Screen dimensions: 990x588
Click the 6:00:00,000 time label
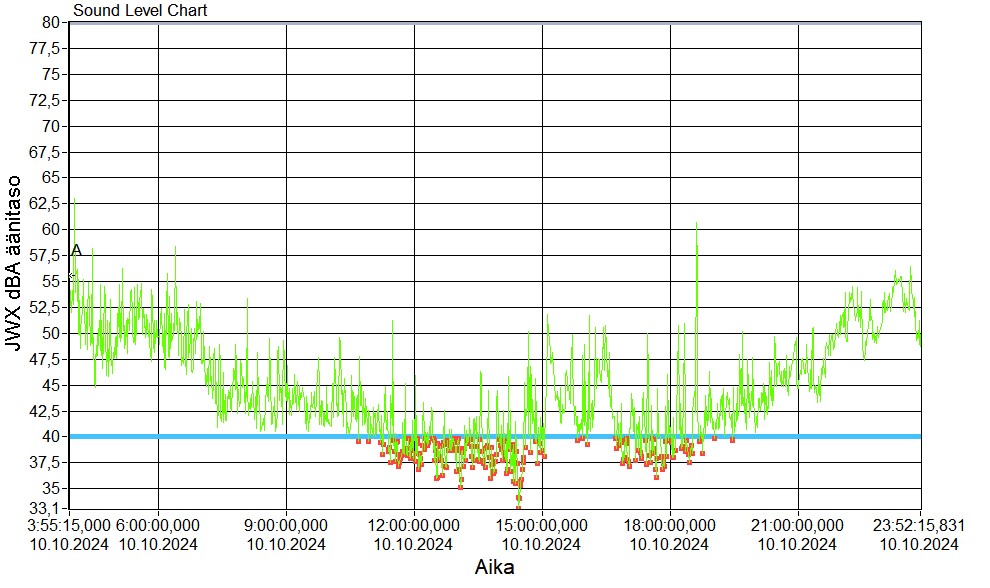pyautogui.click(x=159, y=524)
